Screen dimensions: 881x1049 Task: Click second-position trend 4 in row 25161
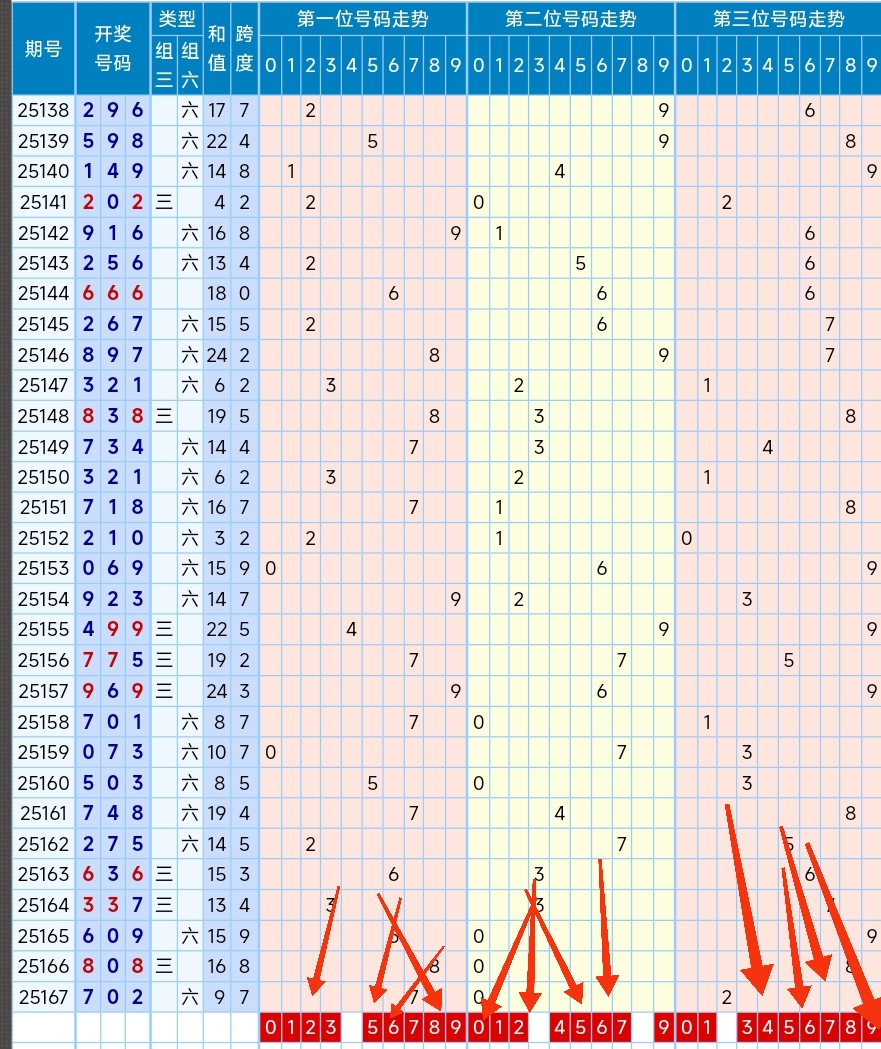[x=560, y=814]
